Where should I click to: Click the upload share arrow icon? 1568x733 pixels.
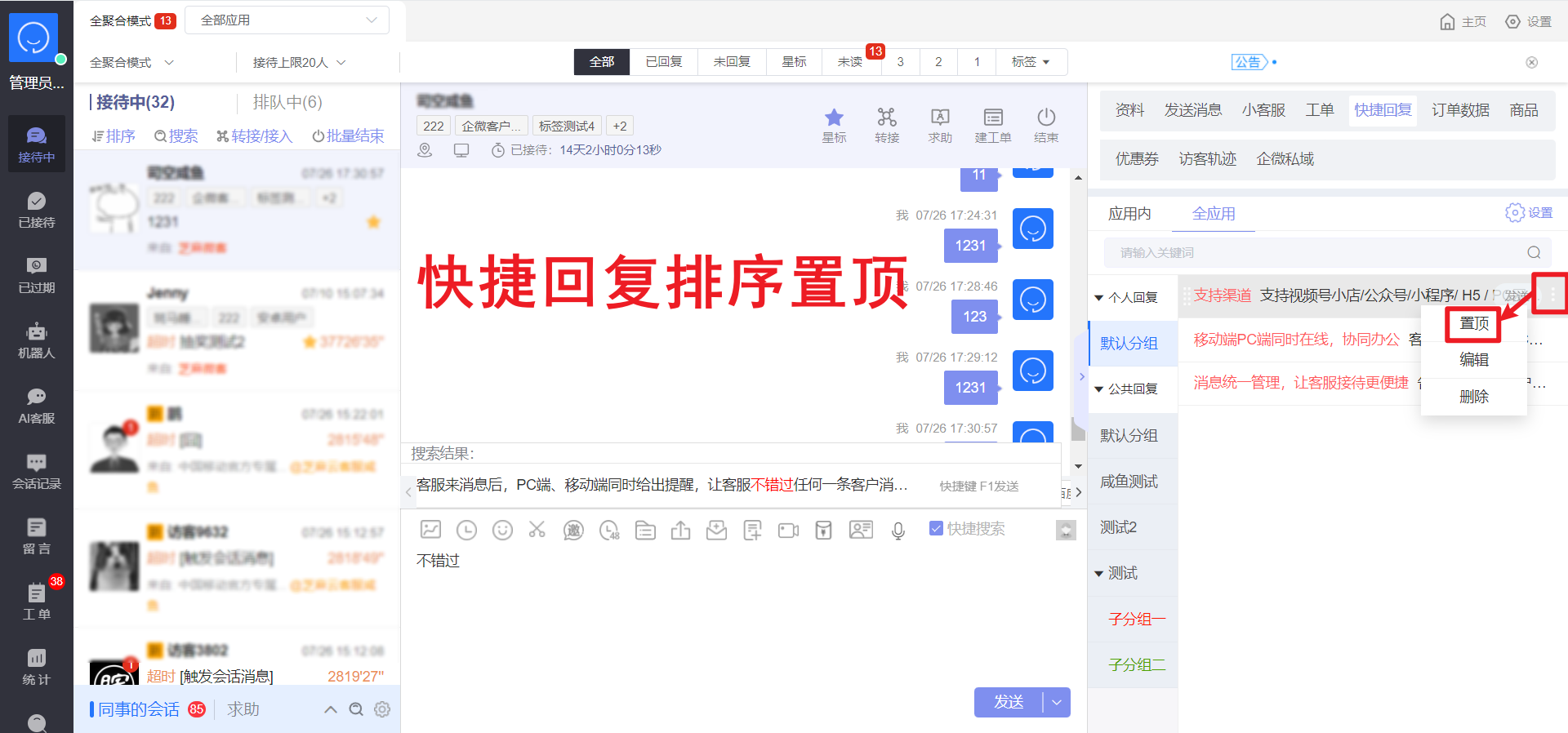pos(680,531)
